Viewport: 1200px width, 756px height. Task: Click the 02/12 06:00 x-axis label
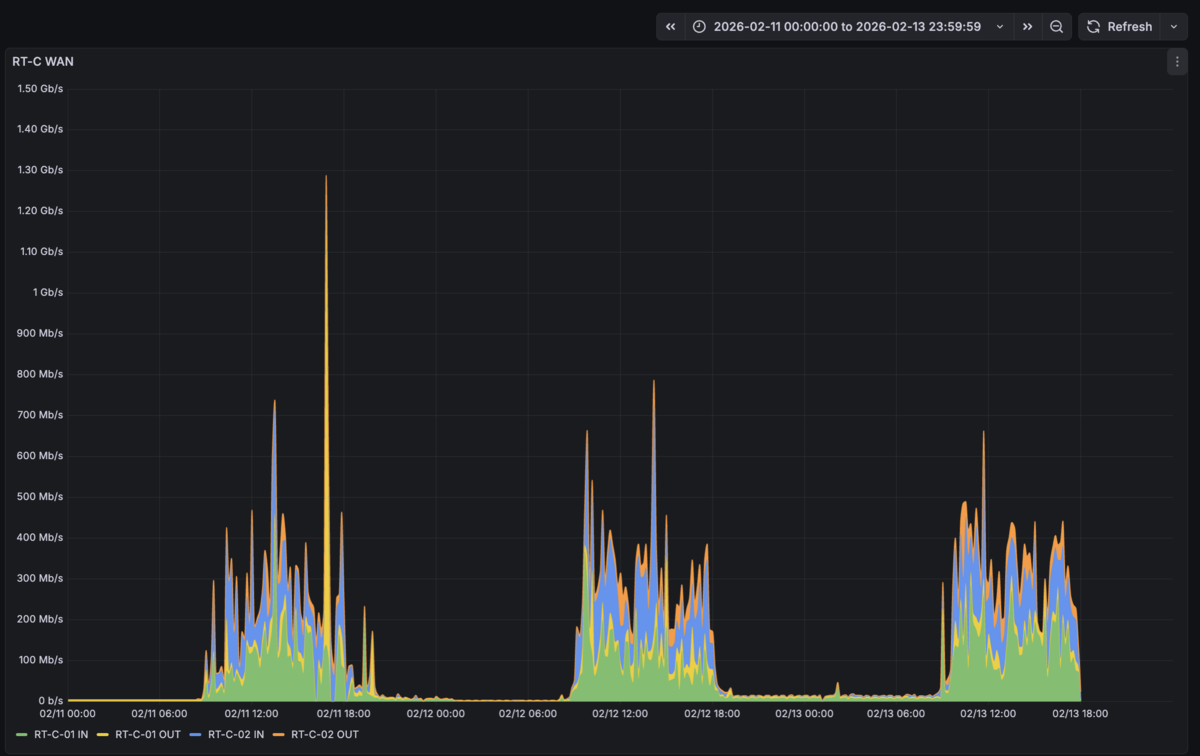pyautogui.click(x=527, y=714)
